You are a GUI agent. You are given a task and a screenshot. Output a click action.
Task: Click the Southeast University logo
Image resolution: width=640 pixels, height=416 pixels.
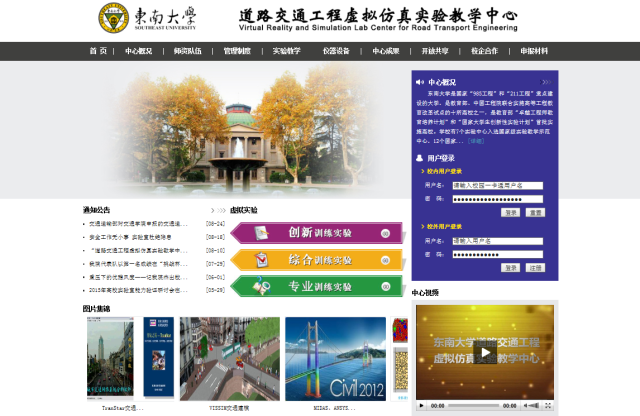coord(113,18)
